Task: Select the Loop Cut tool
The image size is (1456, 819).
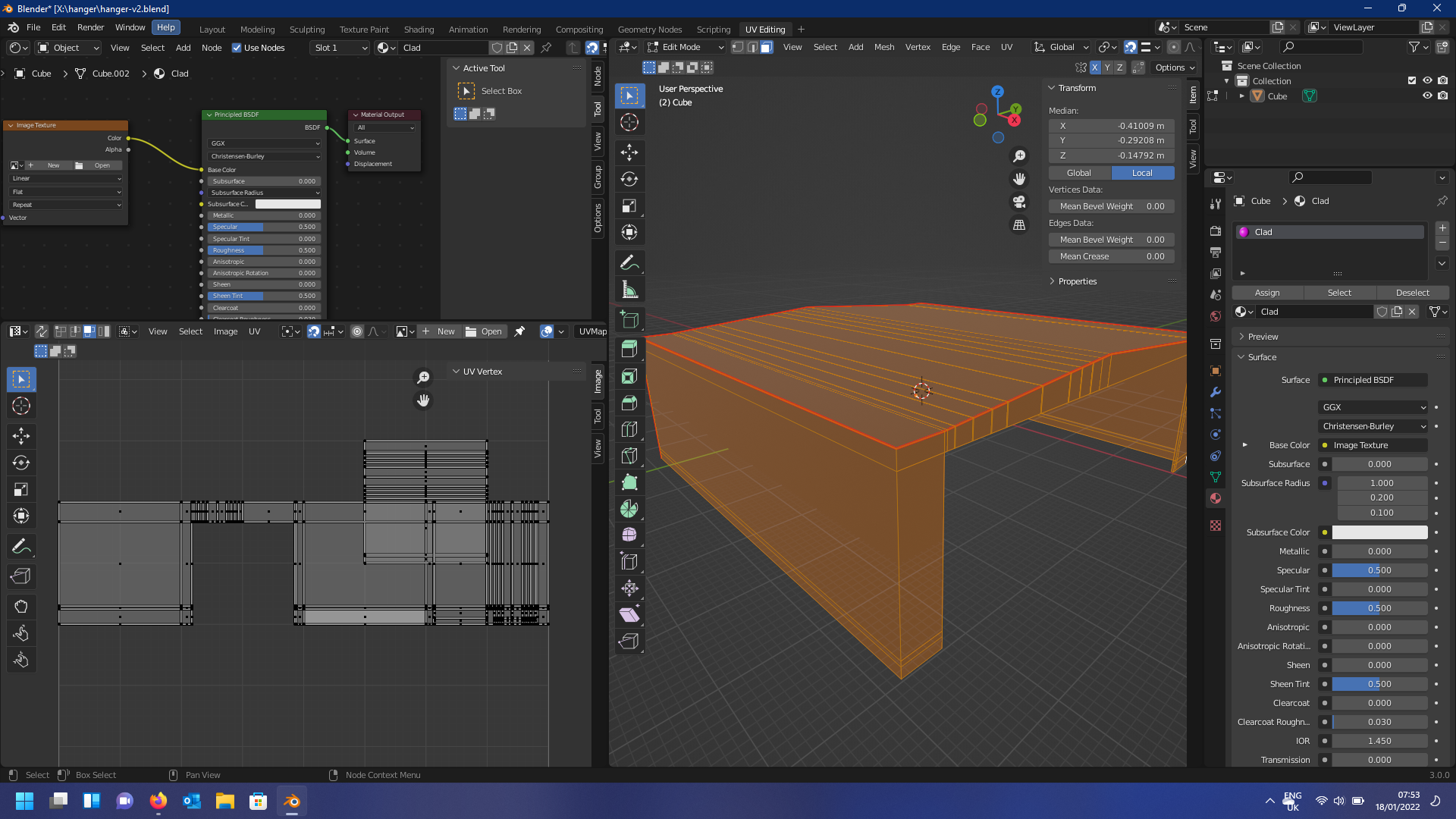Action: click(629, 429)
